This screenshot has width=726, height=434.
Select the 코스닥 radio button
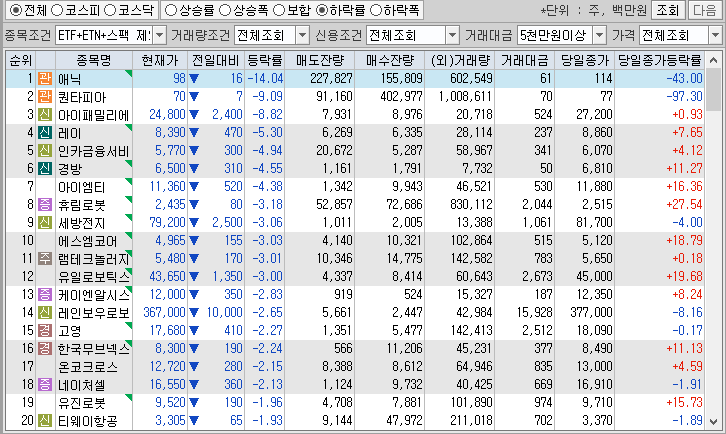pyautogui.click(x=110, y=10)
